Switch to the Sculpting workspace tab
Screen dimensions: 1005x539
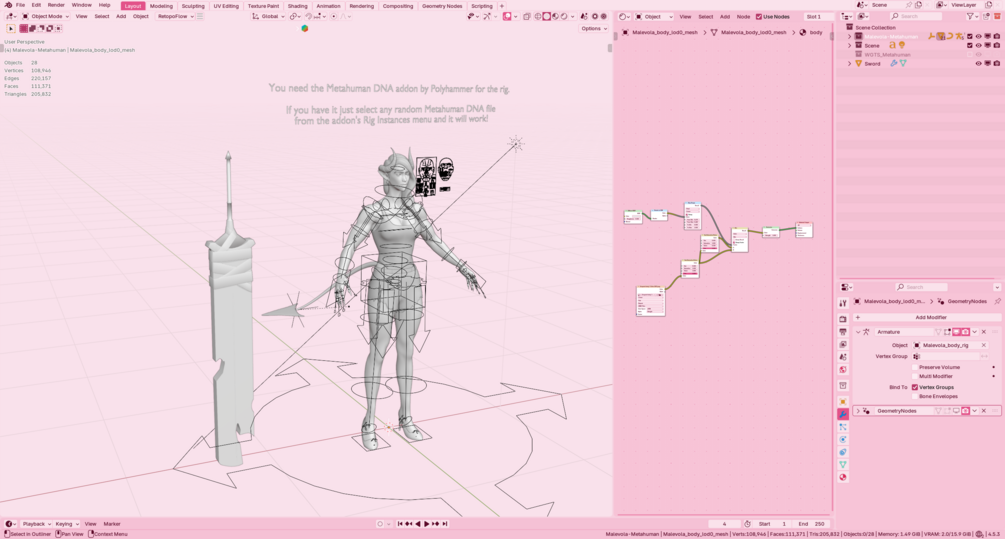pyautogui.click(x=193, y=6)
